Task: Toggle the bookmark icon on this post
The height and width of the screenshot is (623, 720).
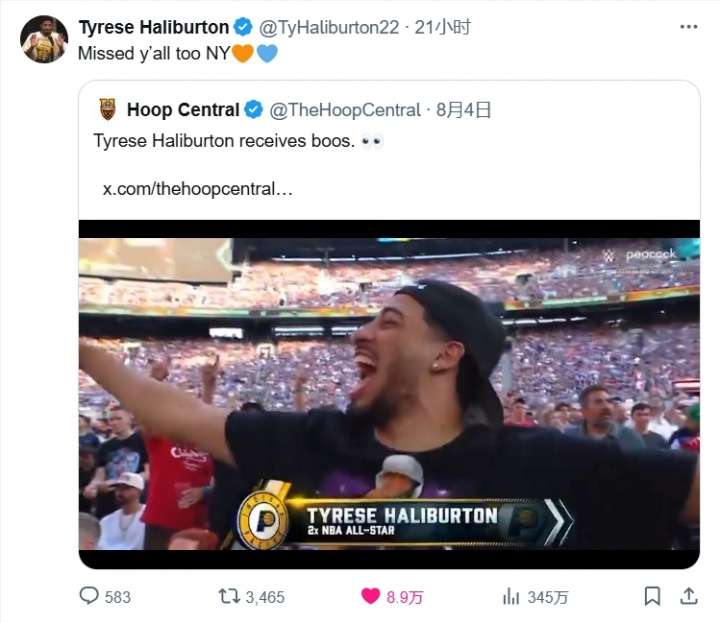Action: point(652,596)
